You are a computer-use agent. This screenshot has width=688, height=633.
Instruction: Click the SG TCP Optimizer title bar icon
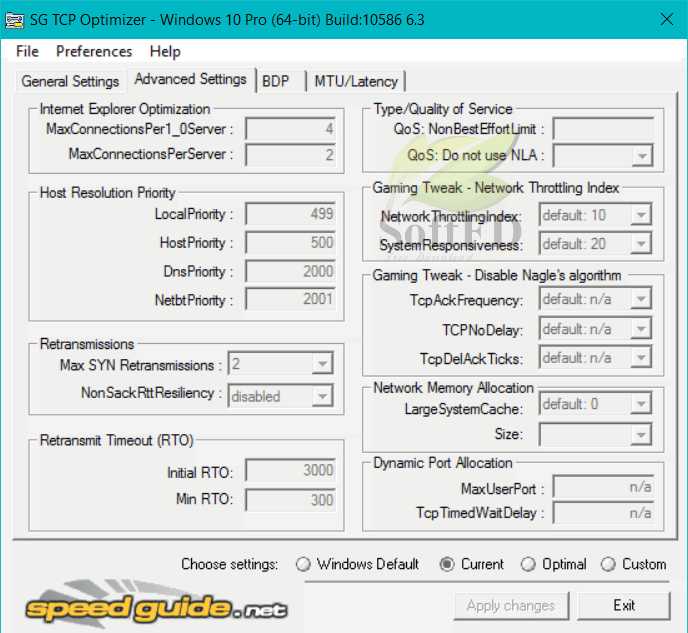click(14, 20)
